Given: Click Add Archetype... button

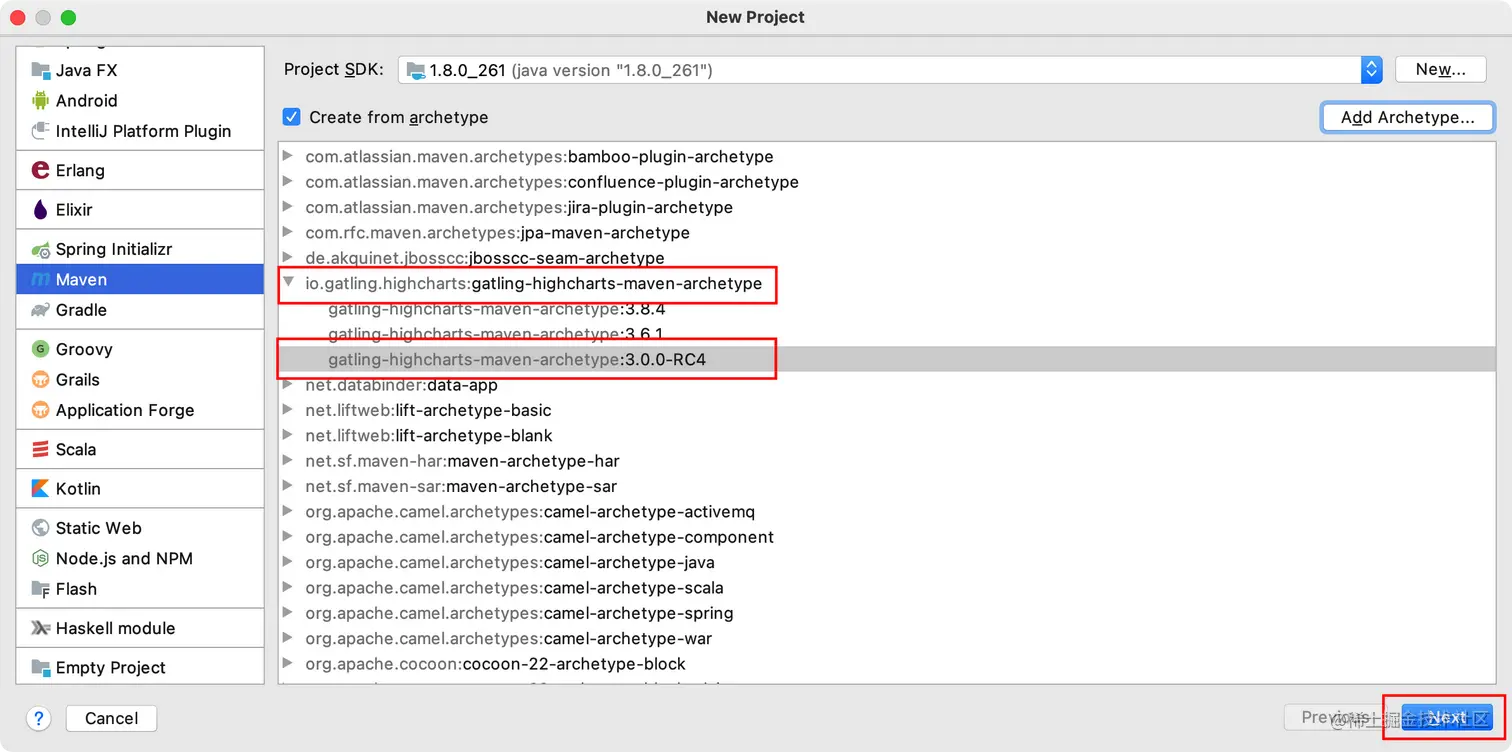Looking at the screenshot, I should (x=1407, y=117).
